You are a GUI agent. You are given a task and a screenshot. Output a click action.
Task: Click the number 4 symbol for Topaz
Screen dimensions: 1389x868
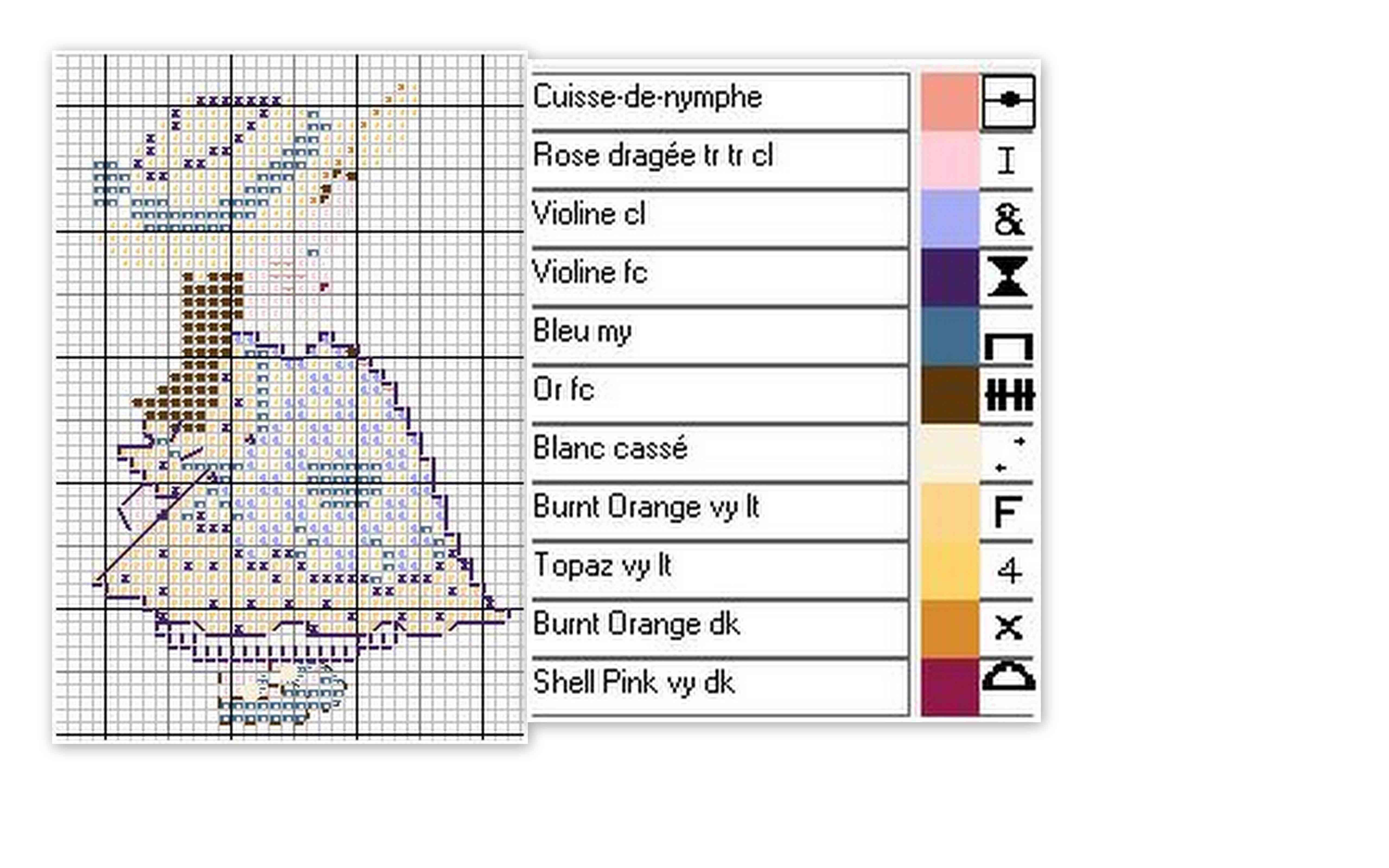[1008, 570]
